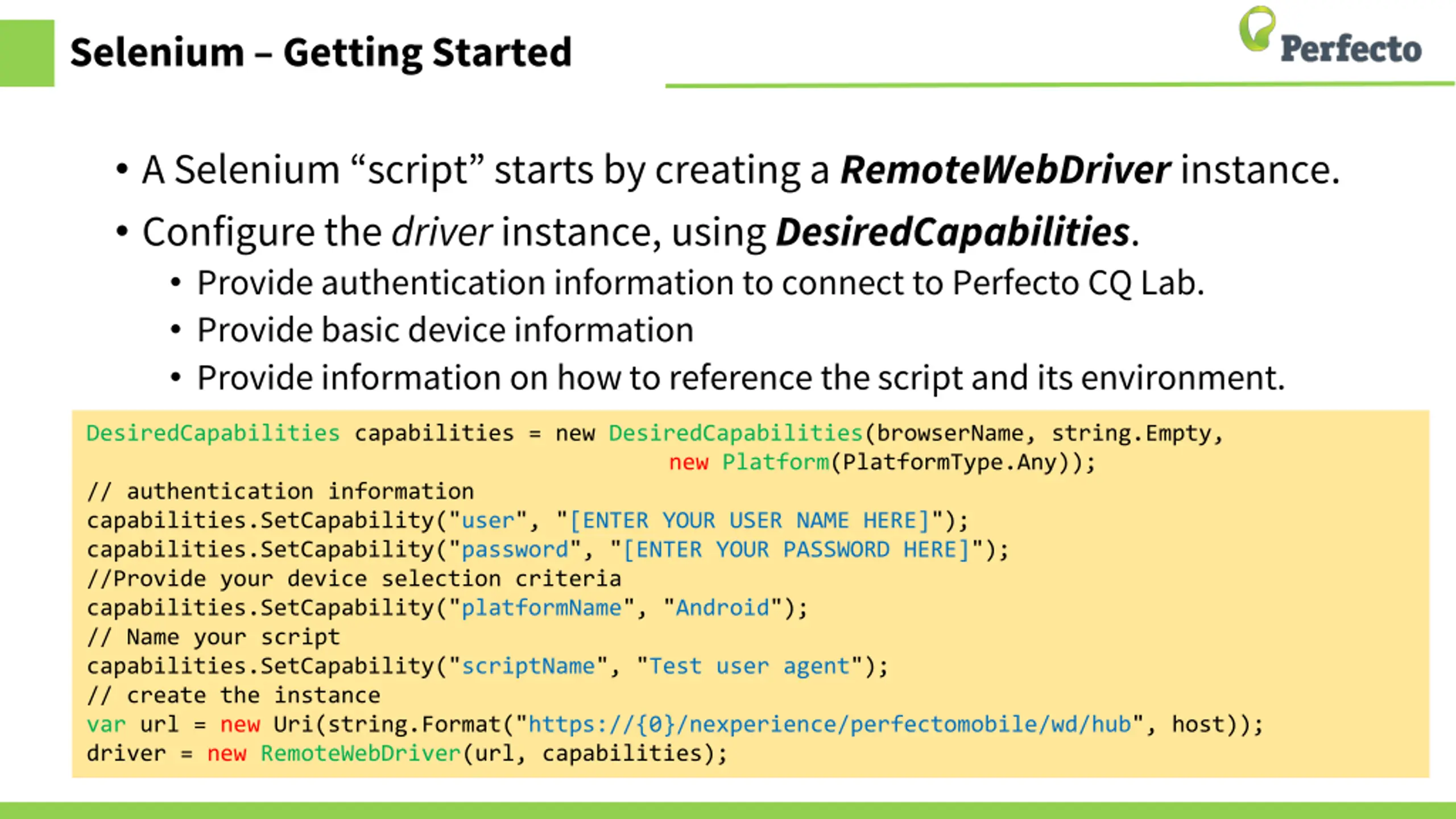Click the "//Provide your device selection criteria" comment
The image size is (1456, 819).
coord(354,578)
